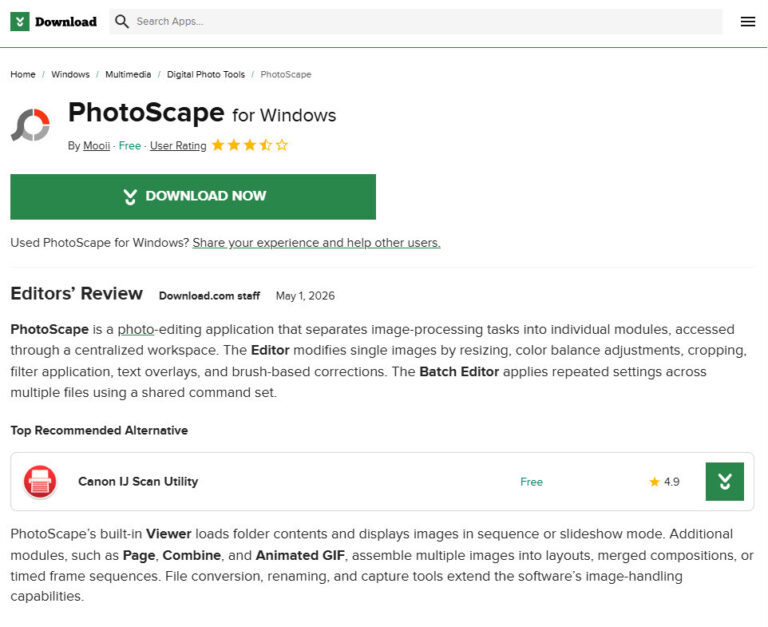Click the Free label beside Mooii
The image size is (768, 627).
point(130,146)
